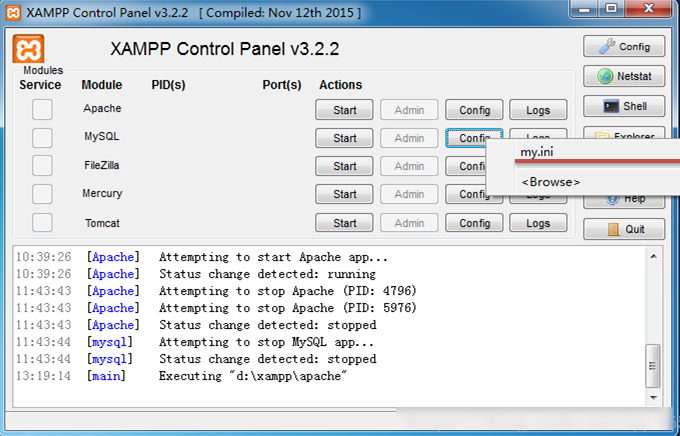Image resolution: width=680 pixels, height=436 pixels.
Task: Open the Tomcat Logs button
Action: [x=538, y=223]
